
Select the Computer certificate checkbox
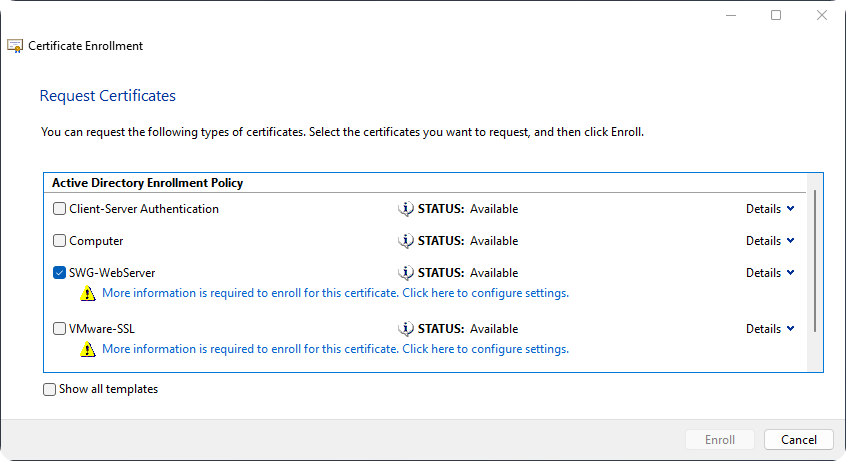59,241
